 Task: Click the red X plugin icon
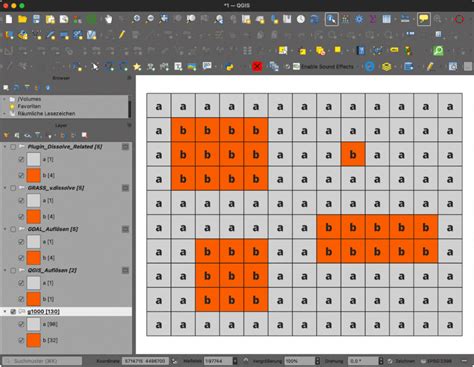tap(257, 66)
